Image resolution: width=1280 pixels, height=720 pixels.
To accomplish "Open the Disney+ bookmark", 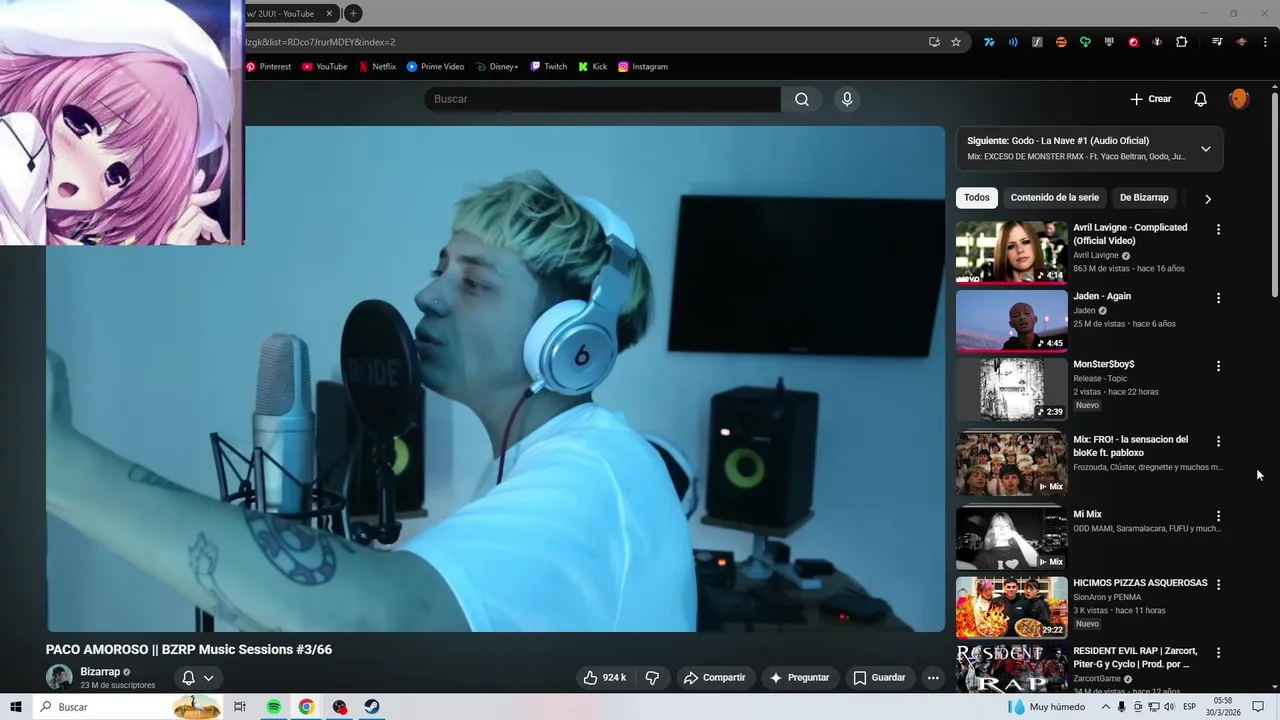I will 497,67.
